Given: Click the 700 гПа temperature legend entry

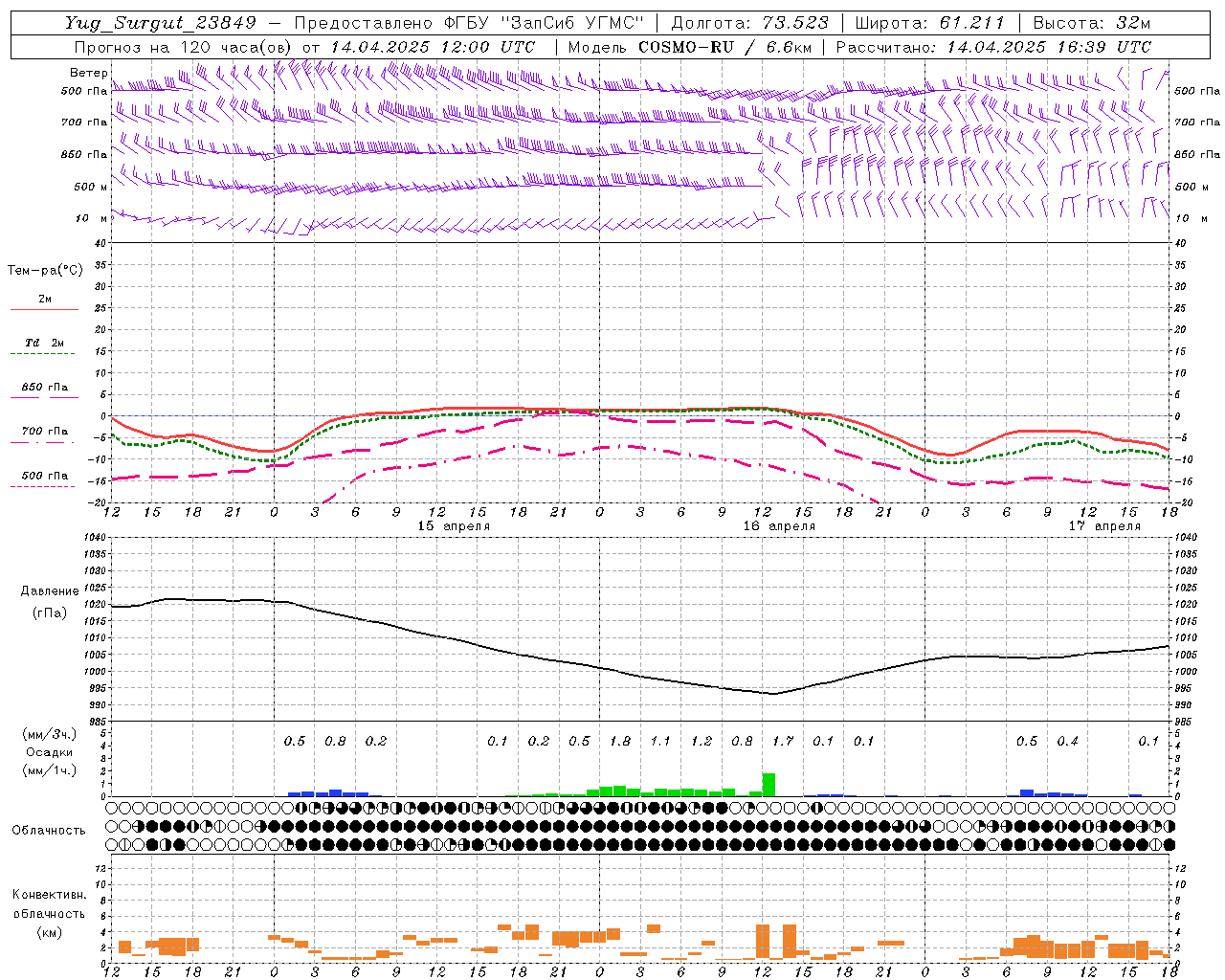Looking at the screenshot, I should click(45, 432).
